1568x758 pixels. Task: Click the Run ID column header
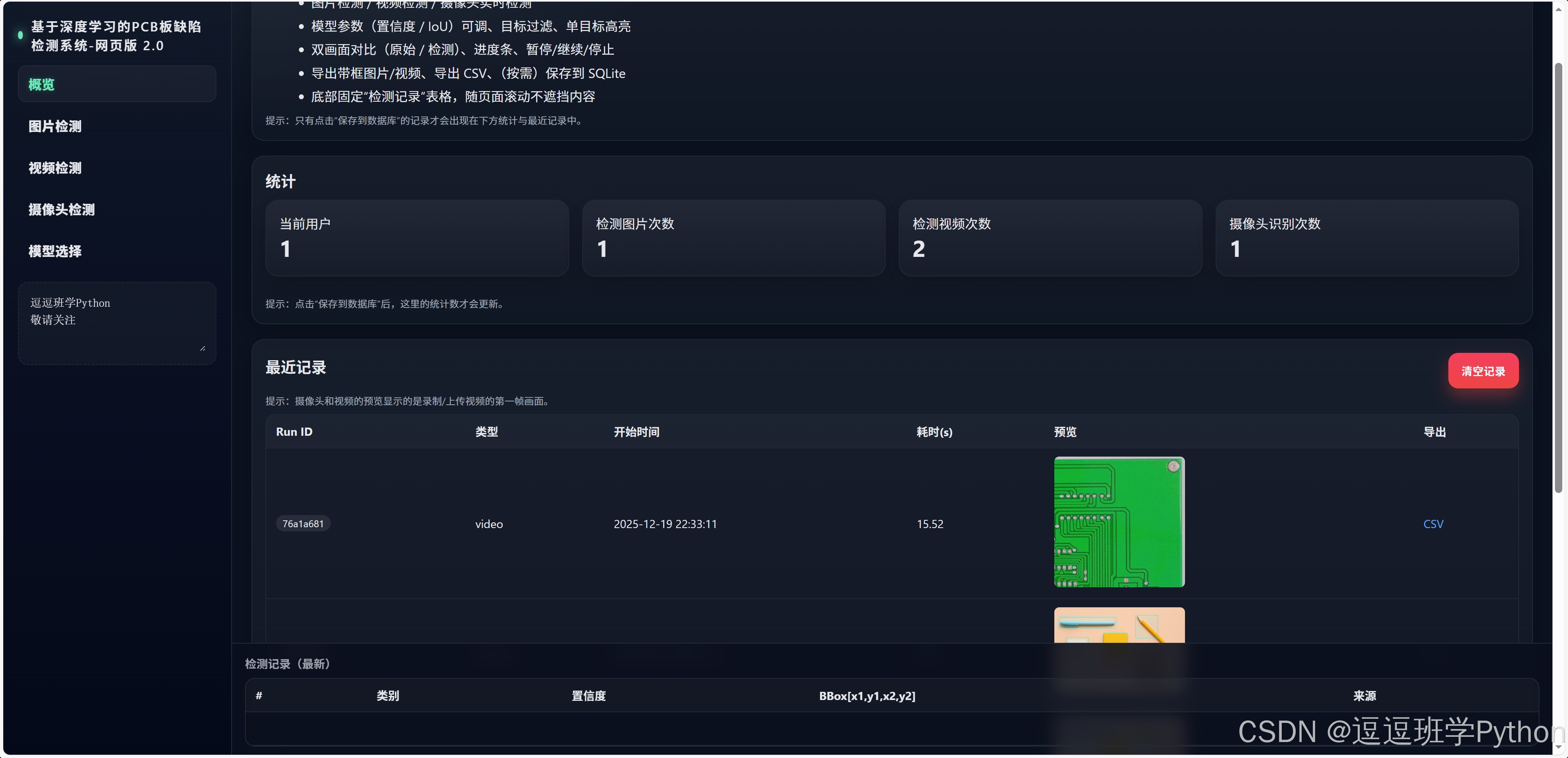[x=294, y=432]
